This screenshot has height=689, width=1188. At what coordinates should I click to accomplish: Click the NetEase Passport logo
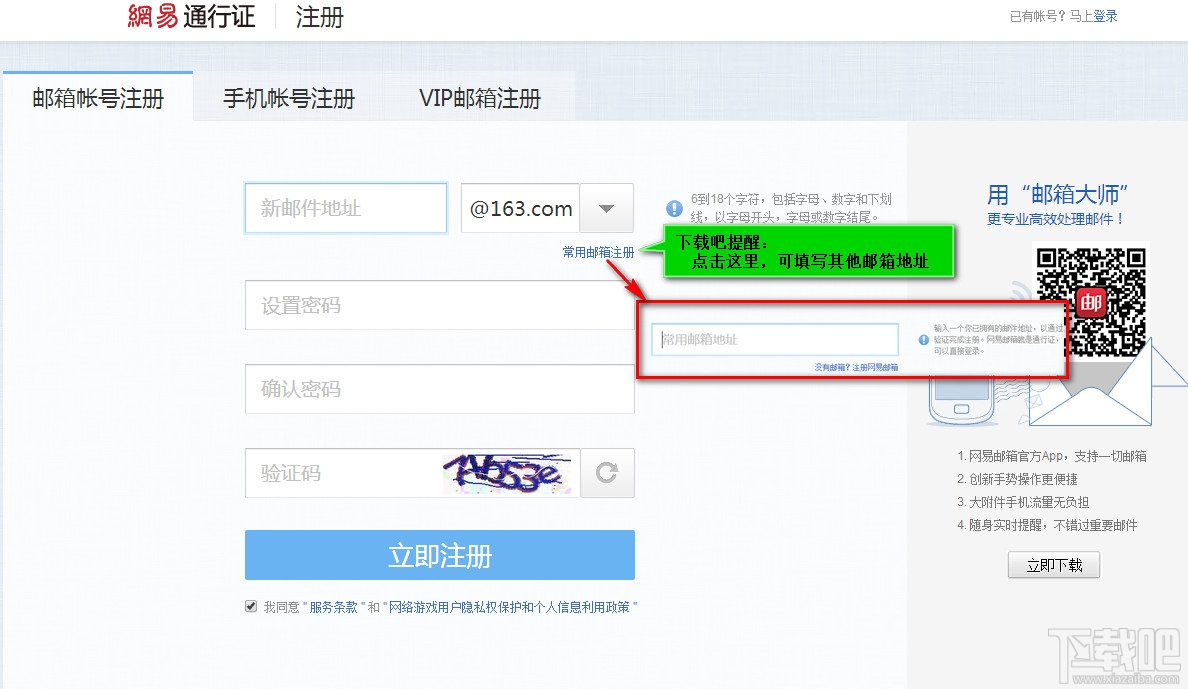point(191,16)
